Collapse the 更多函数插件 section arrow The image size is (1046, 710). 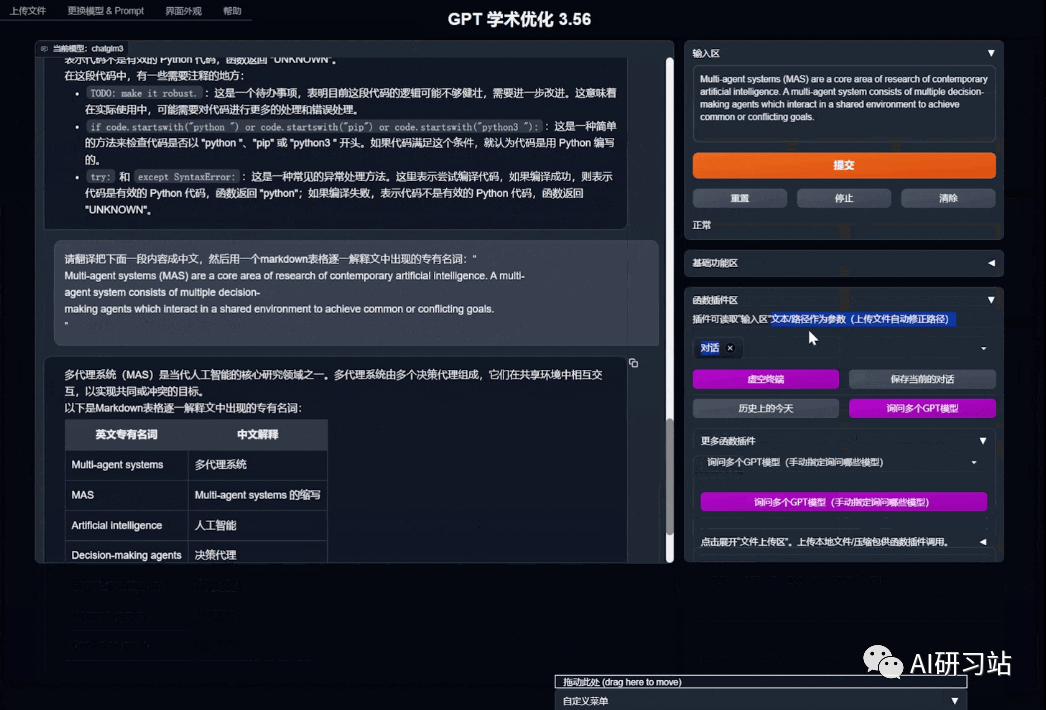pos(983,441)
